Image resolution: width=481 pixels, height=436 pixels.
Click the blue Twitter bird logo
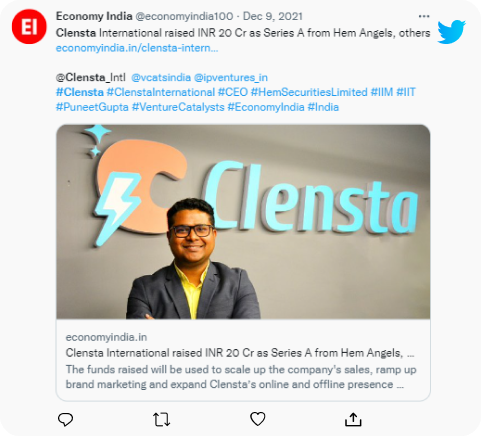pyautogui.click(x=451, y=32)
